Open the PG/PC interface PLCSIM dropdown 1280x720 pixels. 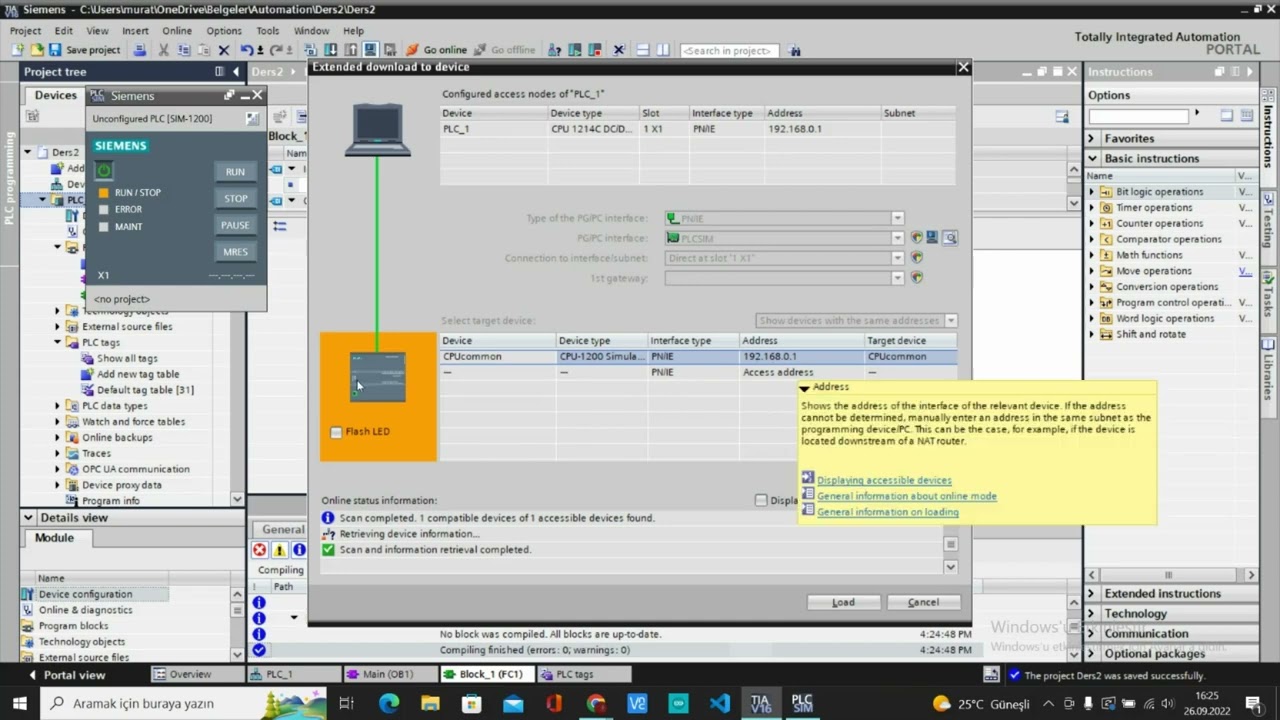[897, 238]
